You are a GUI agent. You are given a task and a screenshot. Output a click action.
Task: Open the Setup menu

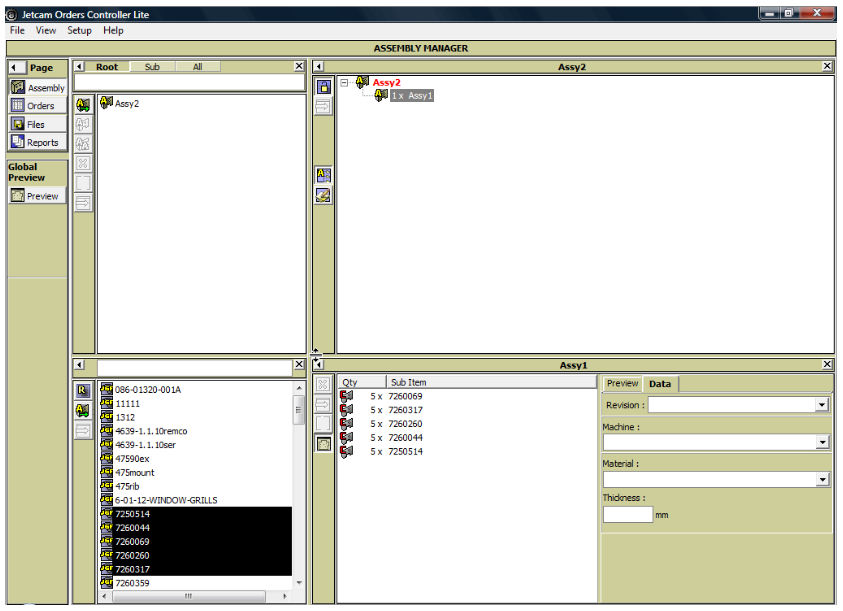pos(78,30)
